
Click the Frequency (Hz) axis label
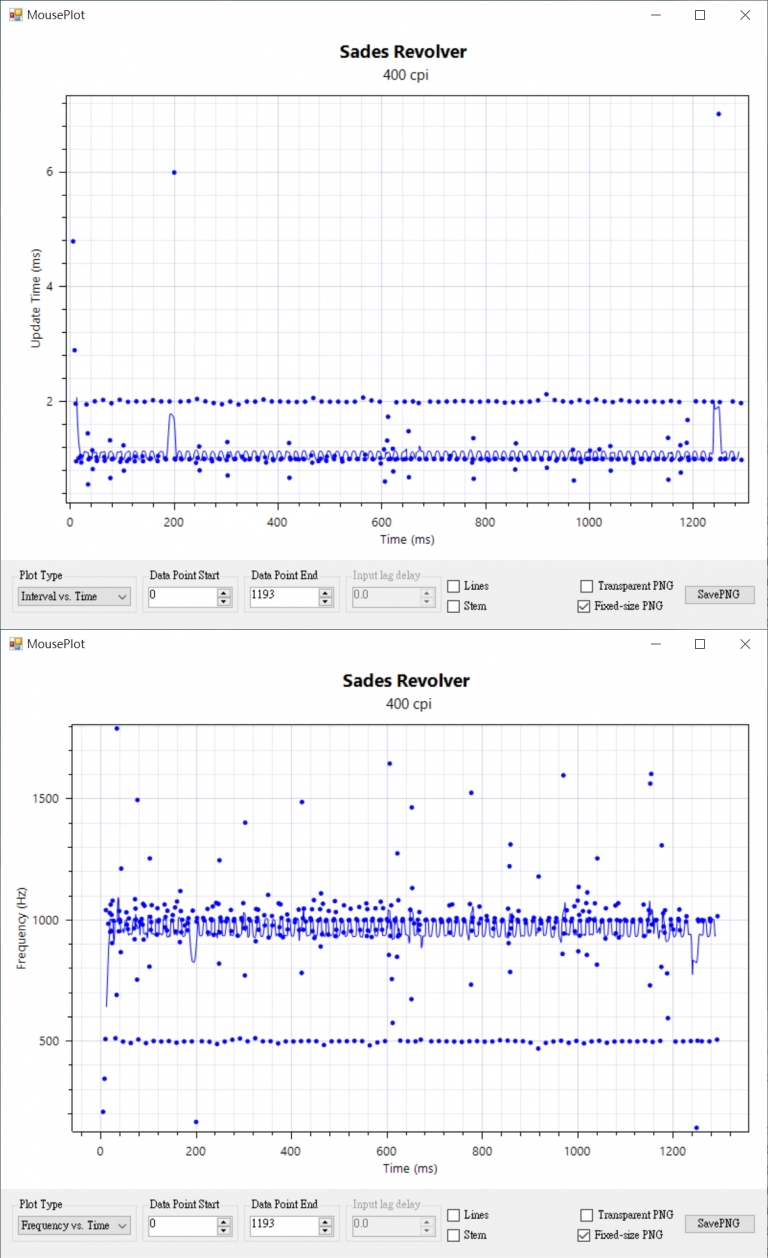(22, 929)
